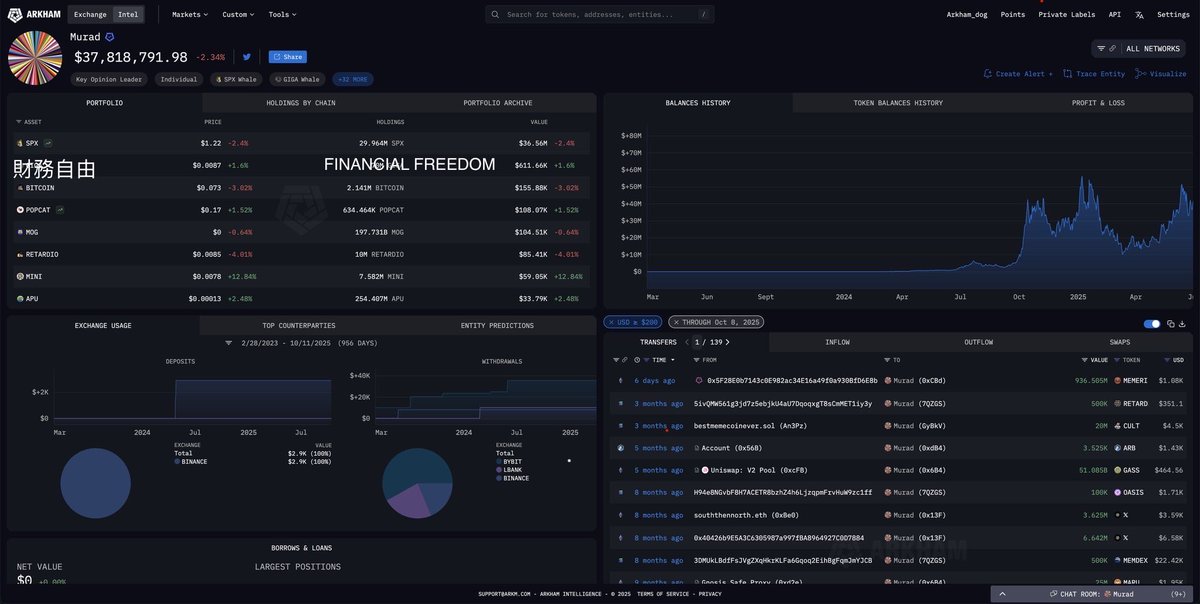Open Murad's Twitter profile icon

tap(247, 57)
